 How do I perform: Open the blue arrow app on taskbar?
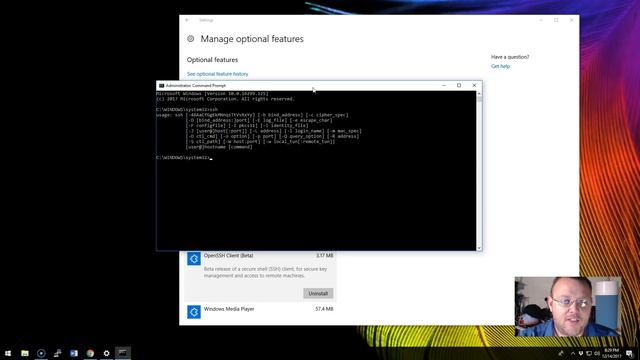pos(74,353)
